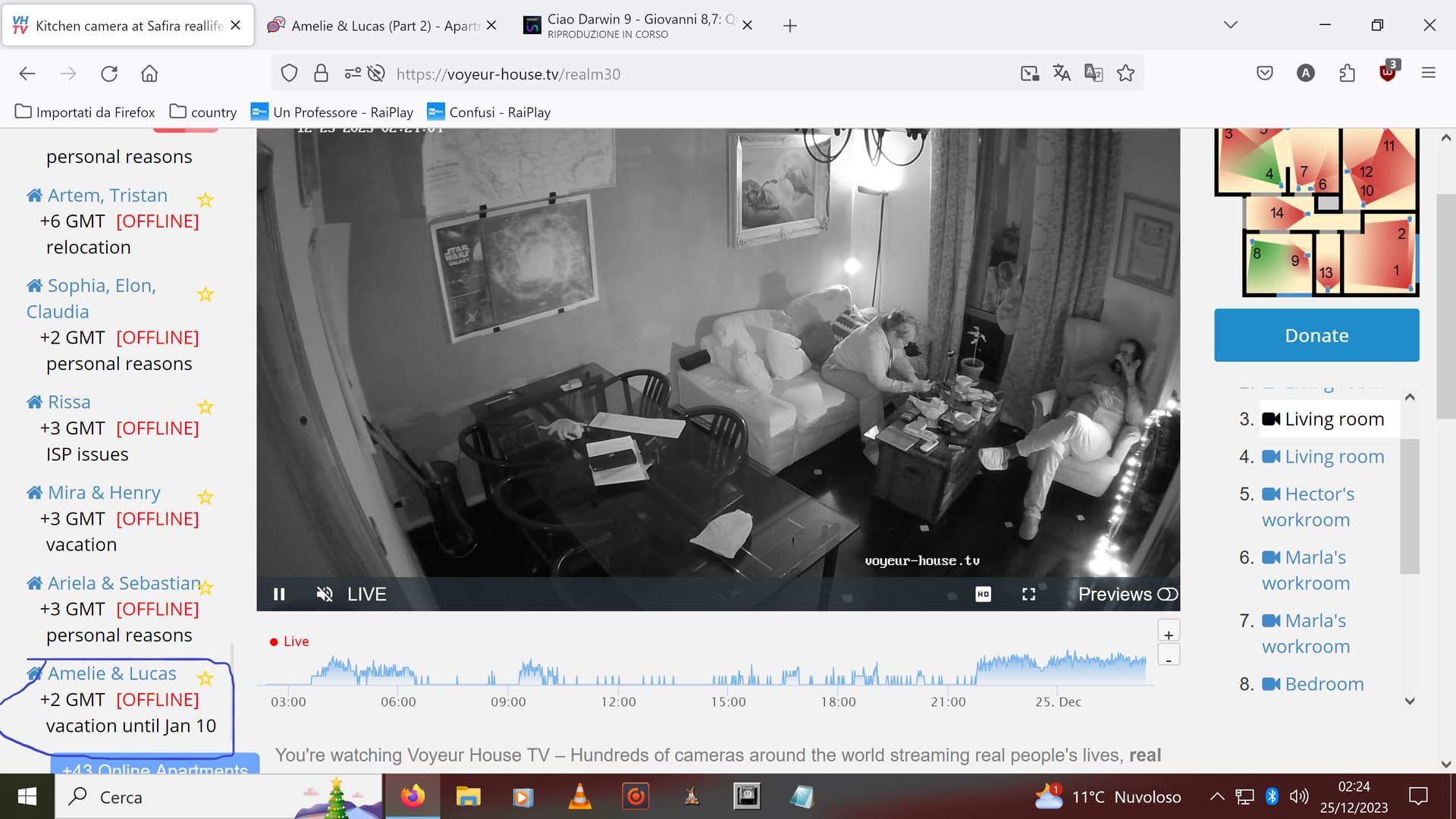
Task: Click room 4 on floor plan
Action: pos(1269,174)
